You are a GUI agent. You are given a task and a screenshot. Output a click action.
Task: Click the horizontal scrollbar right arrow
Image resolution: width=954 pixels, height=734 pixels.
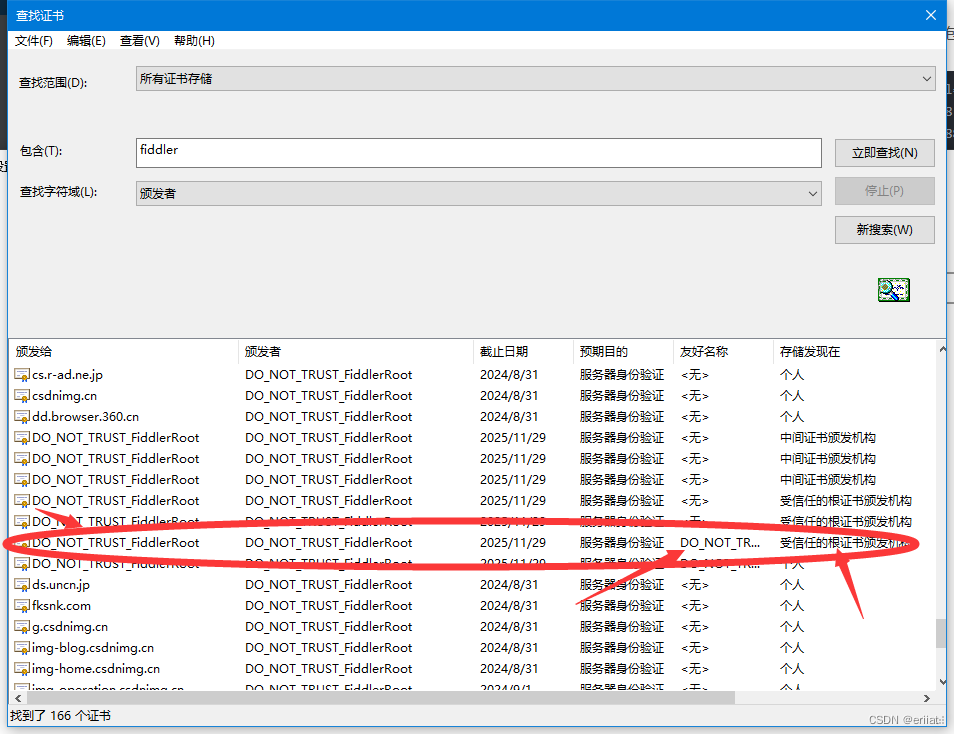point(927,698)
